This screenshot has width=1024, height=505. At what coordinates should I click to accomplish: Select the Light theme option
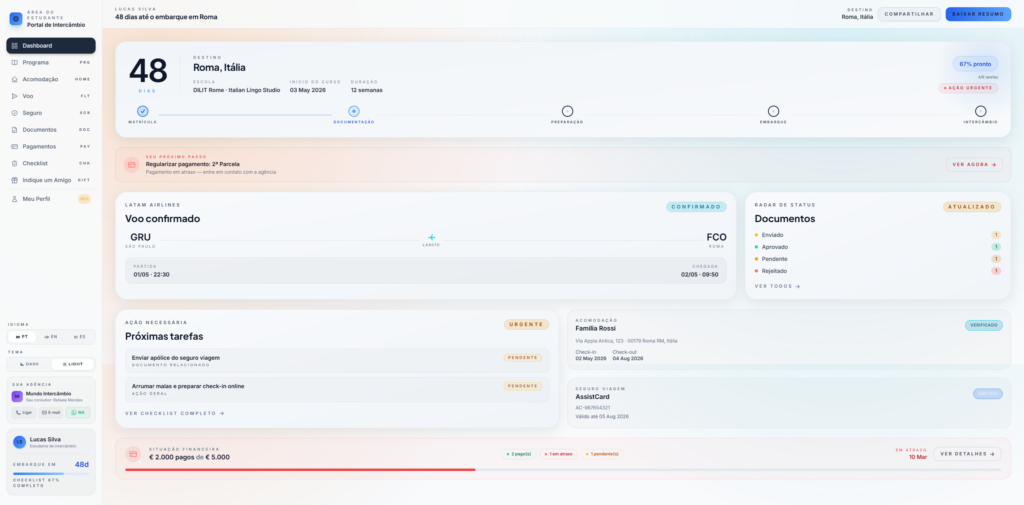point(72,364)
